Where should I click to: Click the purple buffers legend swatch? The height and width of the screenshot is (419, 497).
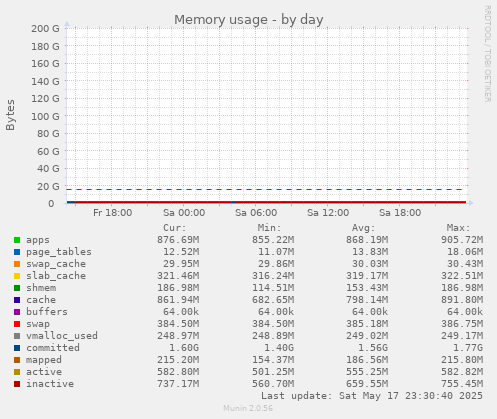(17, 312)
